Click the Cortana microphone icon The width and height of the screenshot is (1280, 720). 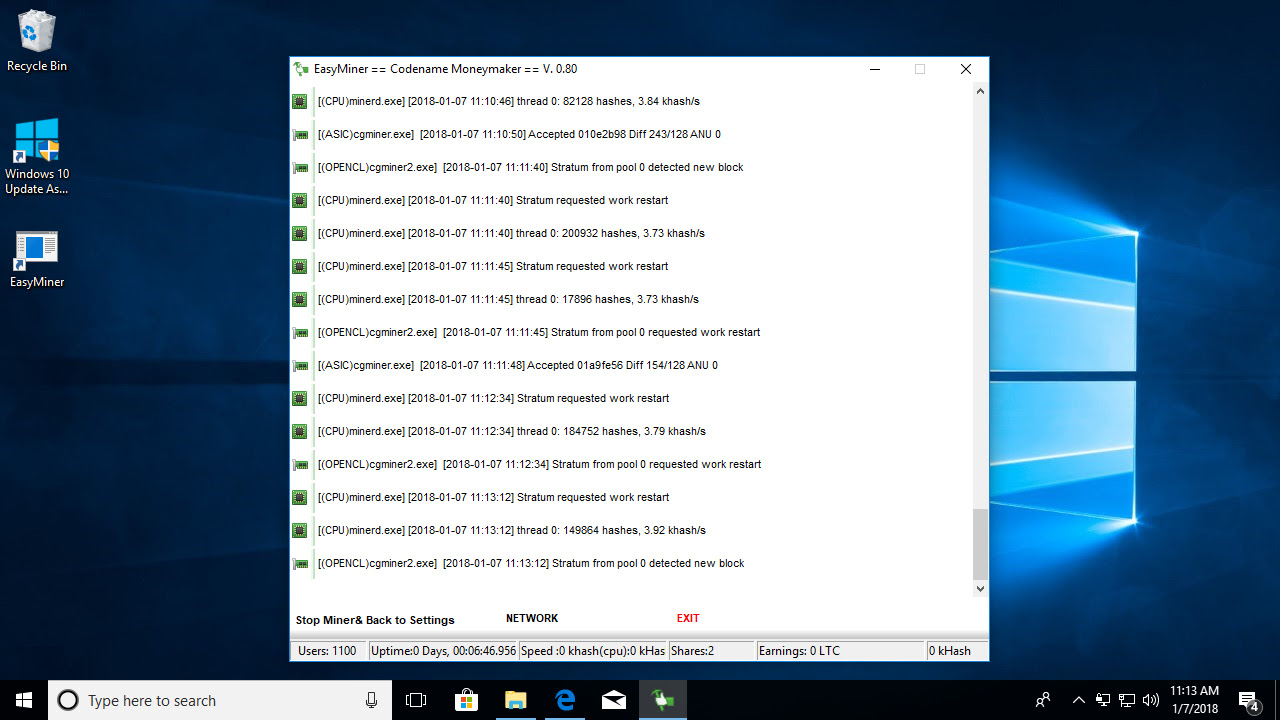(372, 700)
